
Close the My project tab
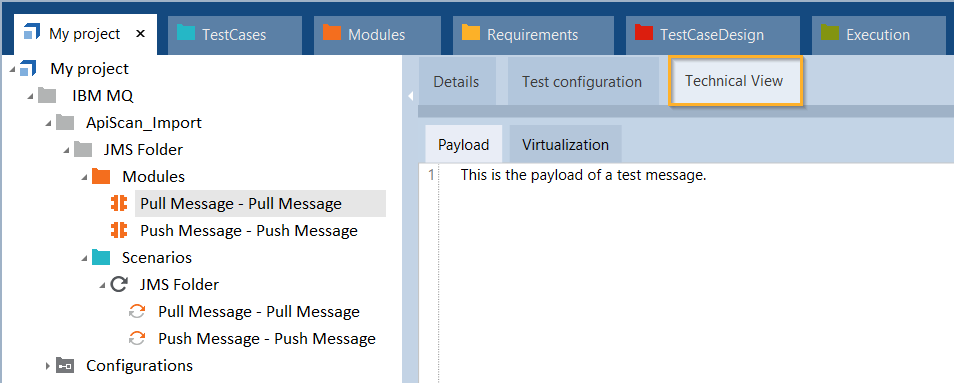(x=140, y=34)
